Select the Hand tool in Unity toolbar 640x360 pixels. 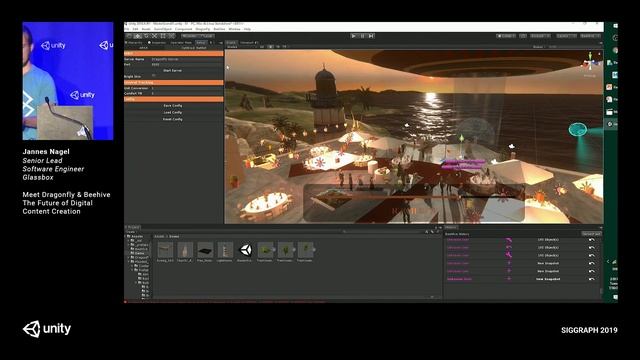point(129,36)
